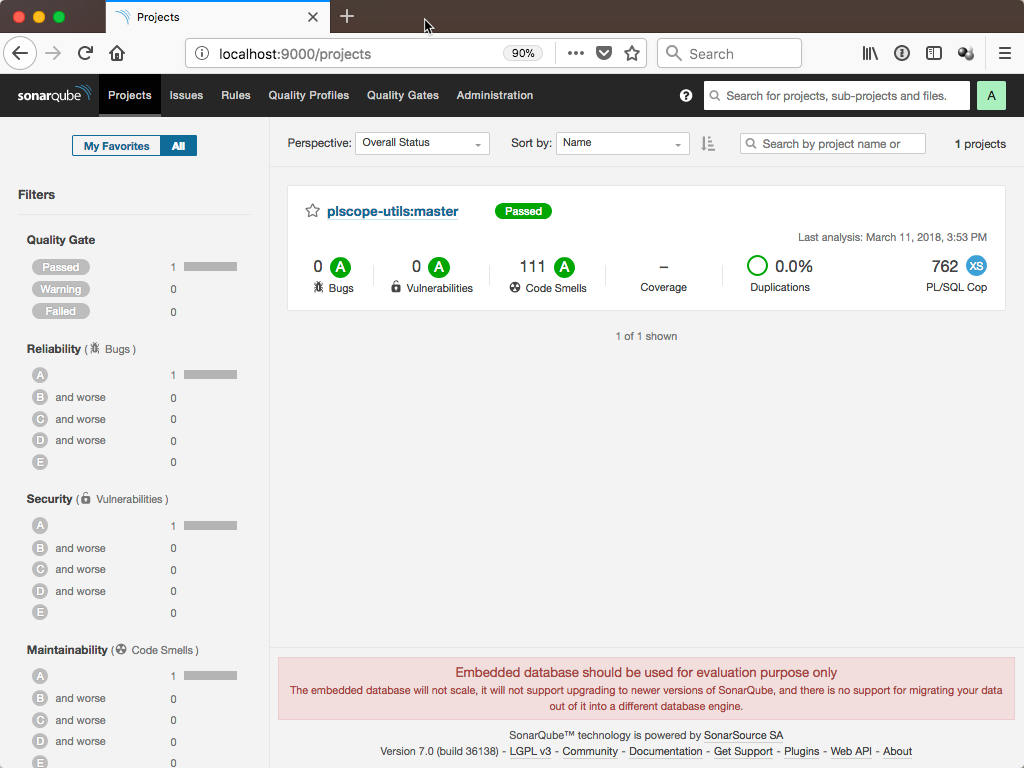Switch to All projects

pos(178,146)
